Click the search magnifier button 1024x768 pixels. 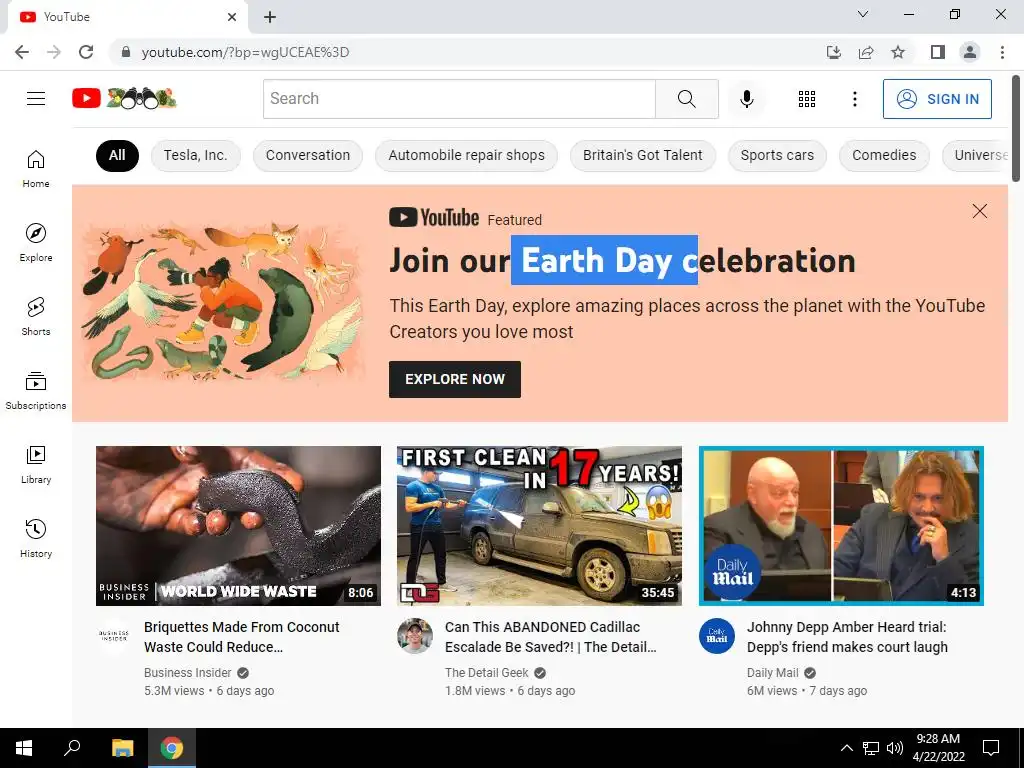686,99
